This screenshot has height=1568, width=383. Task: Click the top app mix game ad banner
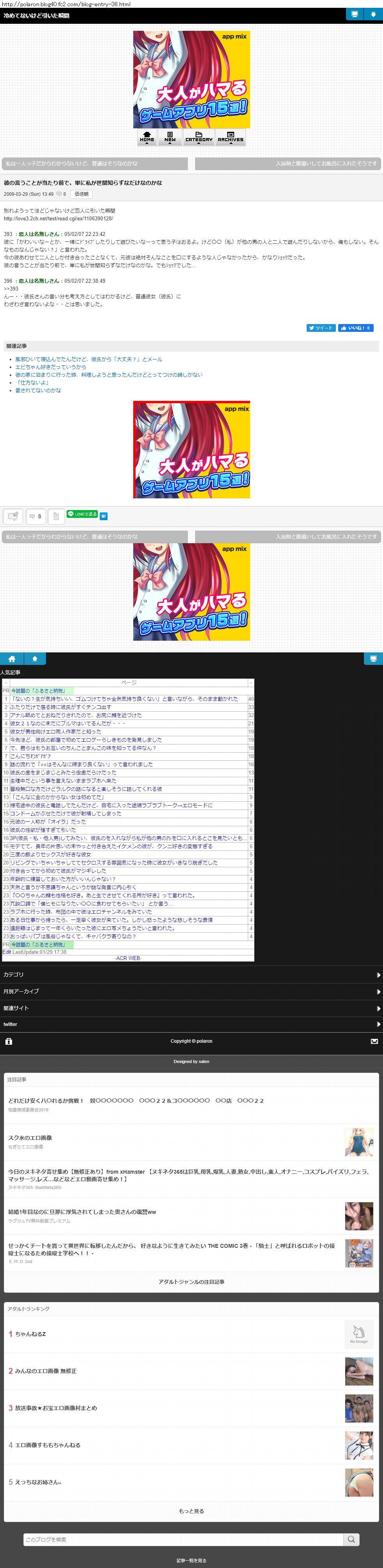click(192, 79)
